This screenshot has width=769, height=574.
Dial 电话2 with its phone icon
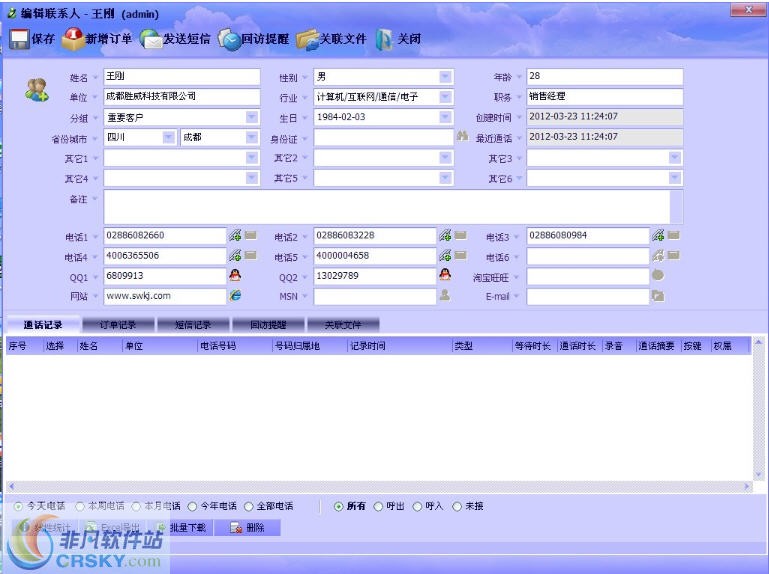445,235
